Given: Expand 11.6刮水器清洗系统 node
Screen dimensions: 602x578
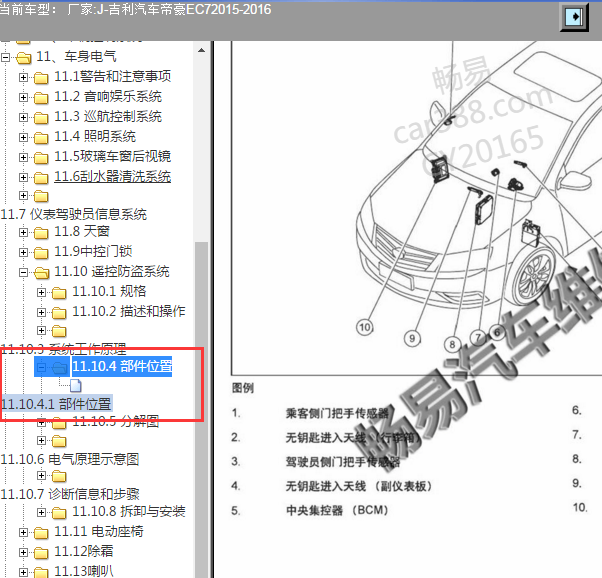Looking at the screenshot, I should pyautogui.click(x=23, y=177).
